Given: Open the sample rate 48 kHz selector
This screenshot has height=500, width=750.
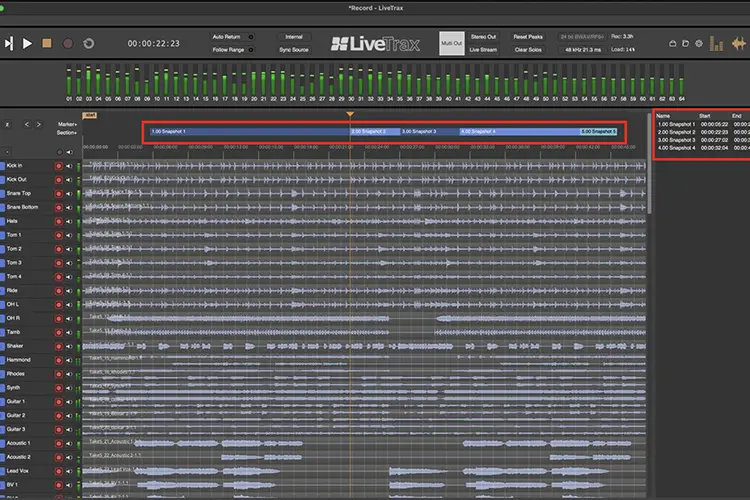Looking at the screenshot, I should 582,50.
